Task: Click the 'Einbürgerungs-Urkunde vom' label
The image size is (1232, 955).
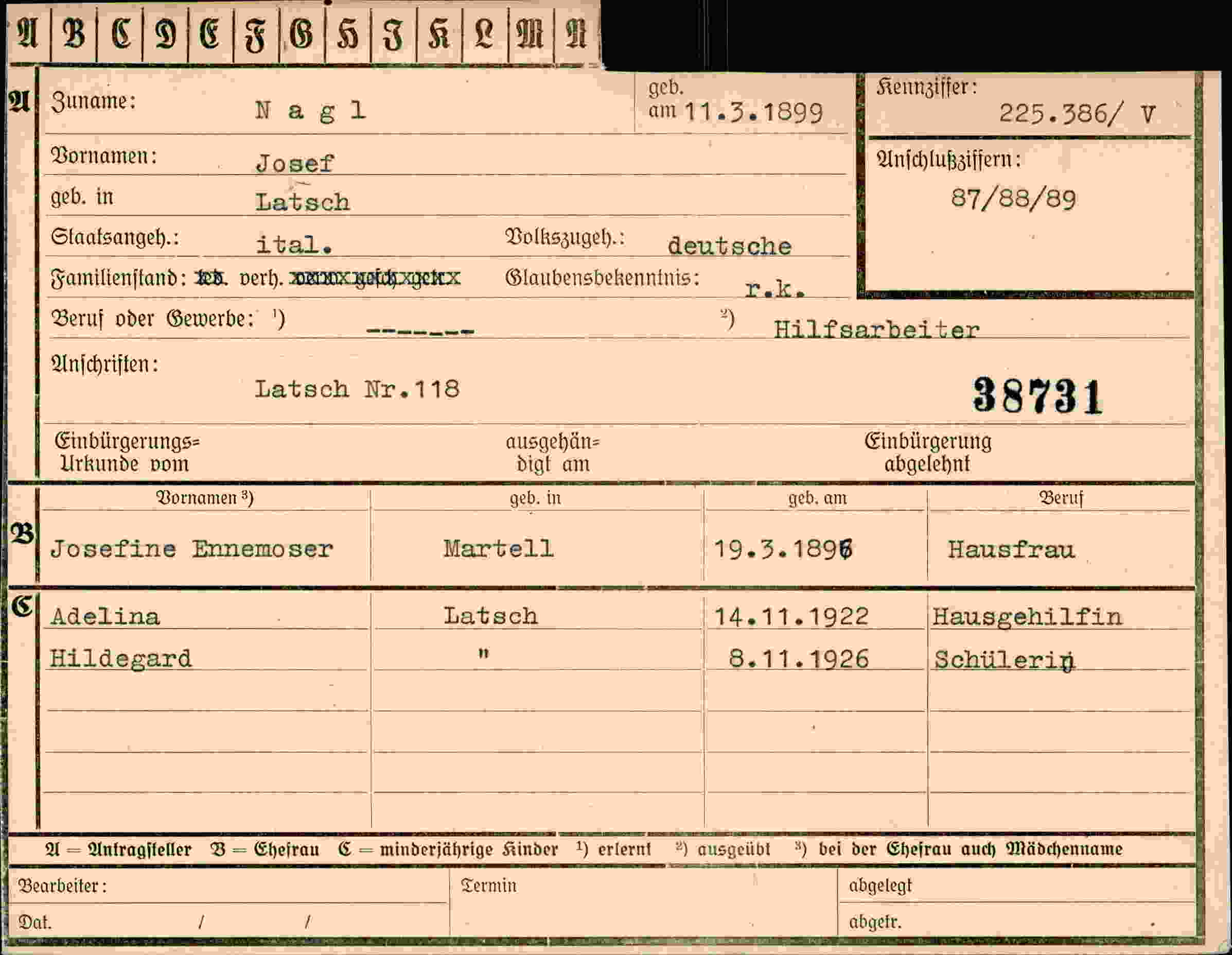Action: 127,452
